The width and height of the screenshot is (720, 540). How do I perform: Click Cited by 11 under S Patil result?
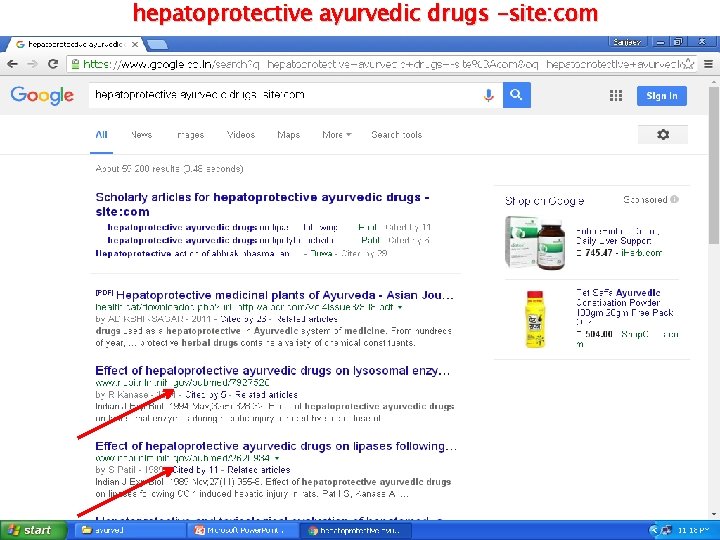tap(195, 470)
